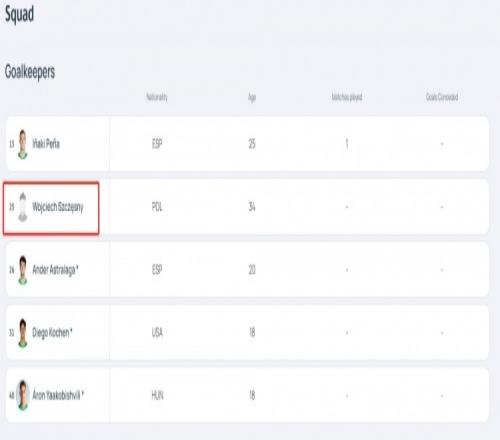Open Iñaki Peña player profile link

pos(46,144)
